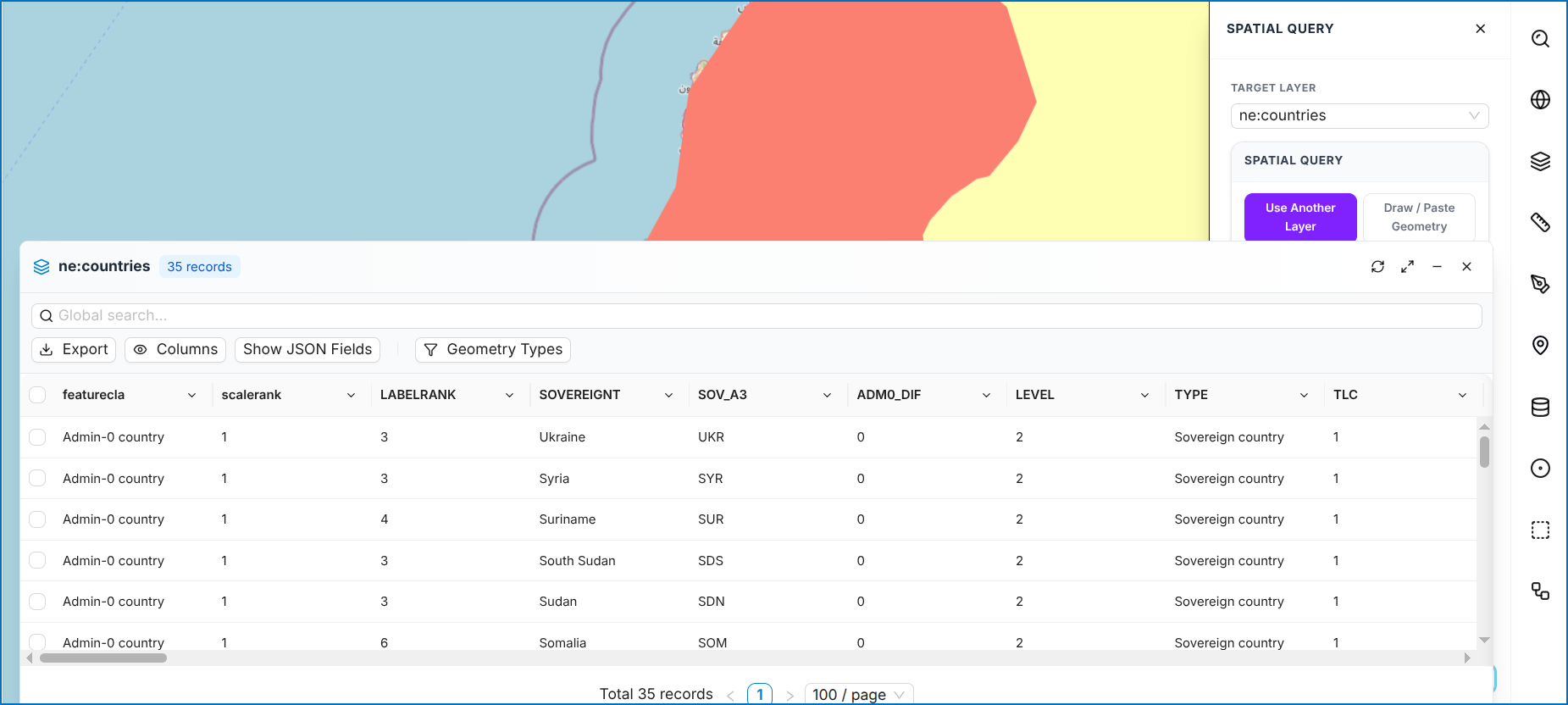1568x705 pixels.
Task: Select the pen draw tool in sidebar
Action: click(x=1540, y=284)
